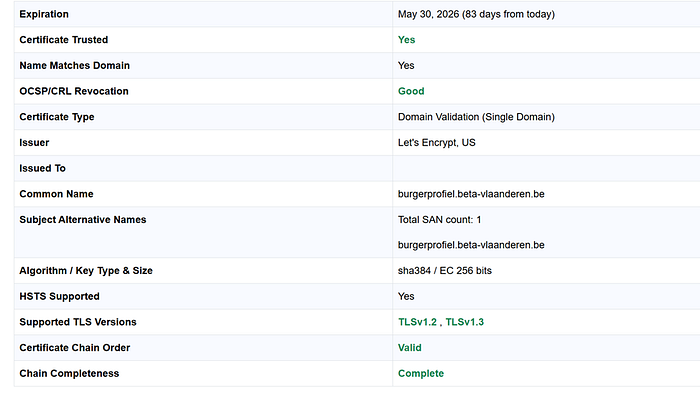The width and height of the screenshot is (700, 393).
Task: Click the green 'Good' revocation status
Action: [x=411, y=91]
